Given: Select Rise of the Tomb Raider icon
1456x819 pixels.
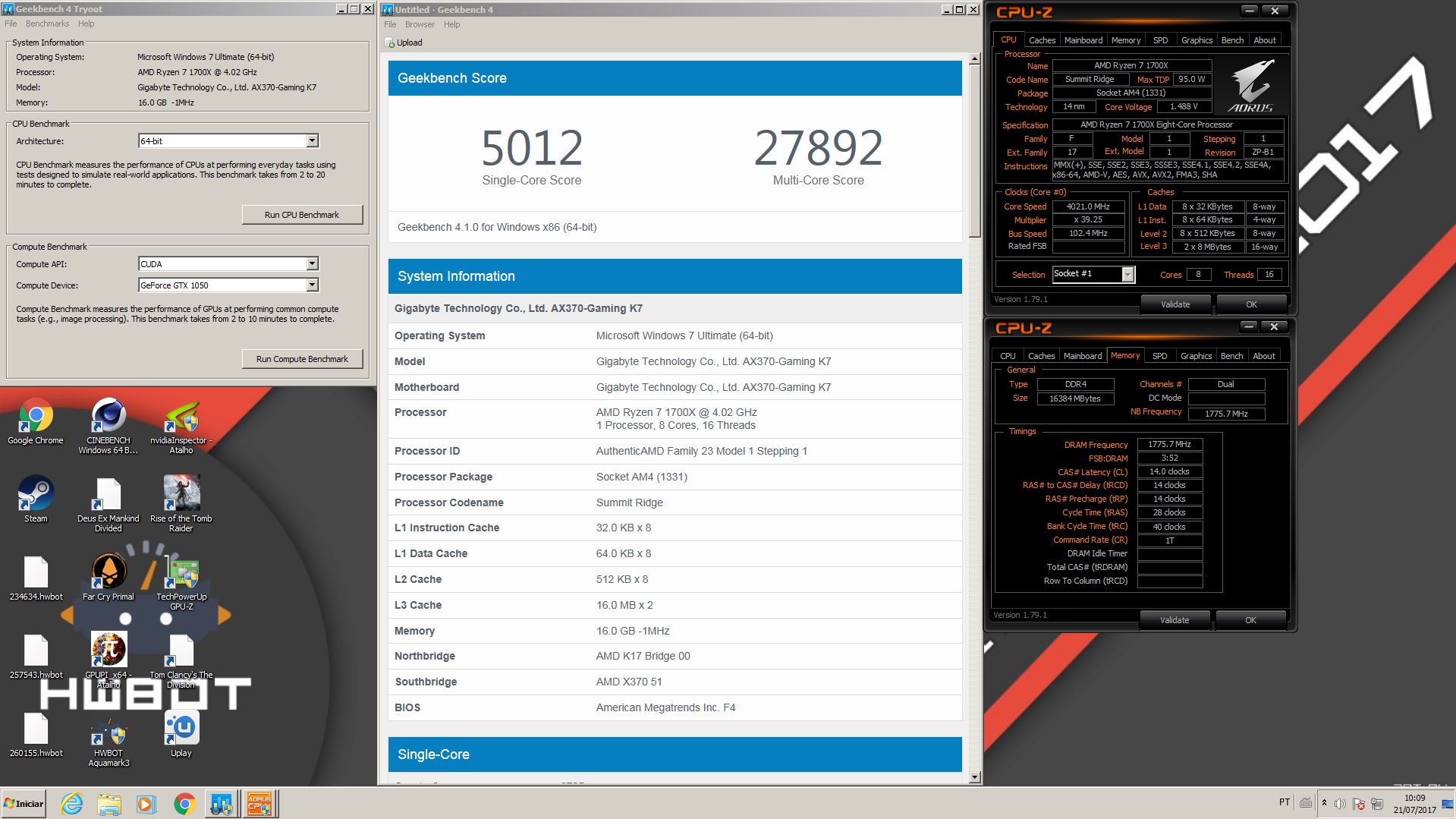Looking at the screenshot, I should click(x=181, y=505).
